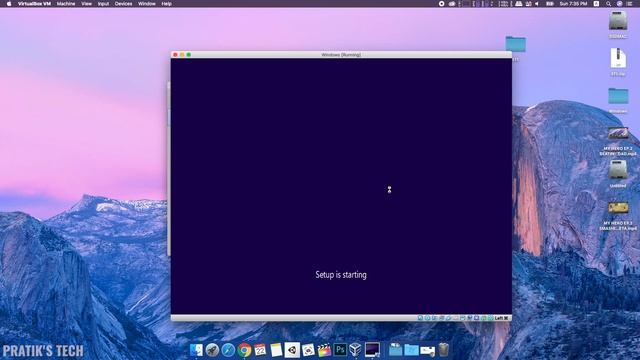Open the Devices menu
Image resolution: width=640 pixels, height=360 pixels.
click(x=123, y=4)
